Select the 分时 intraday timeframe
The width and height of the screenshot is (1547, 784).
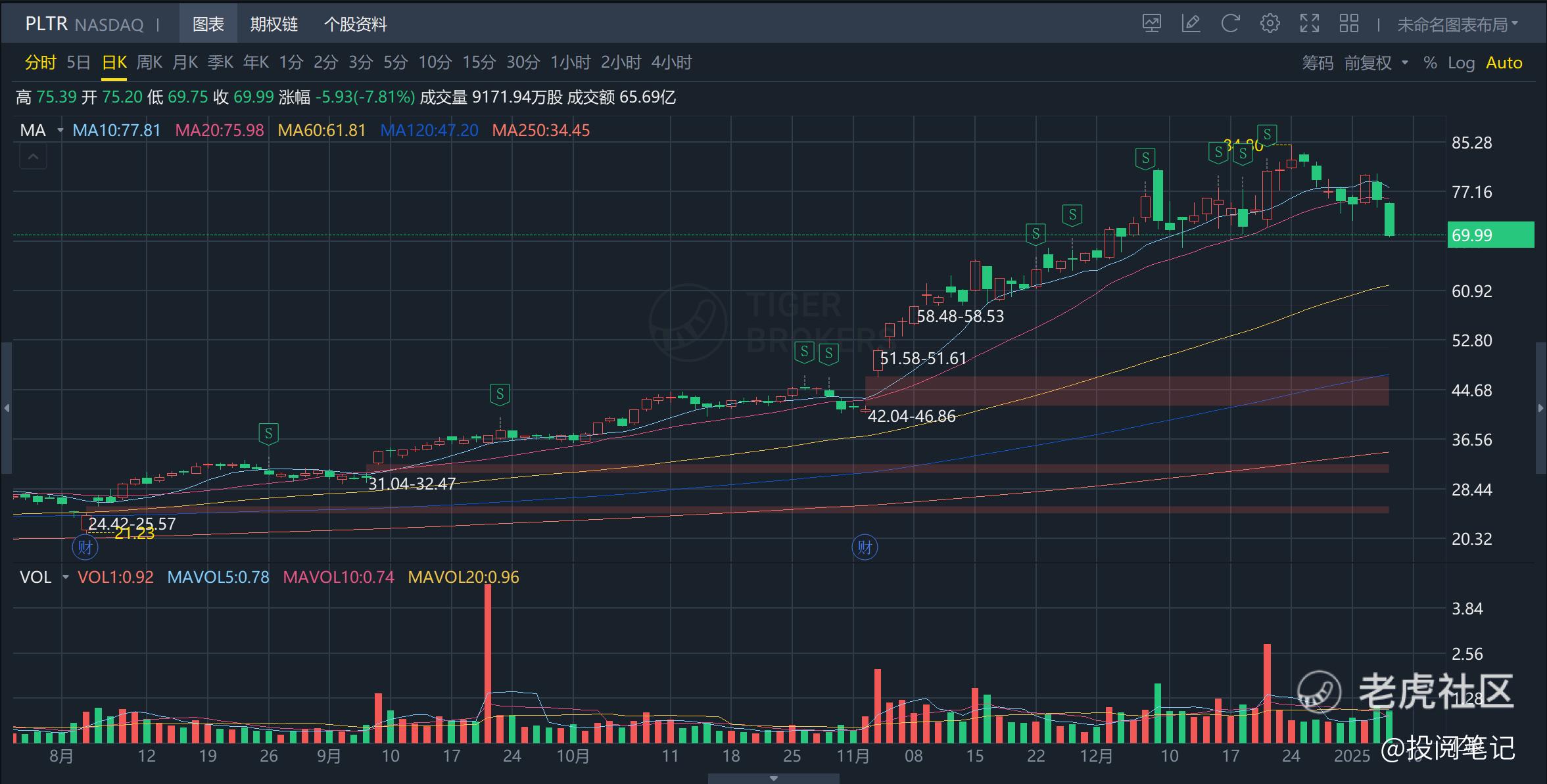pos(40,62)
